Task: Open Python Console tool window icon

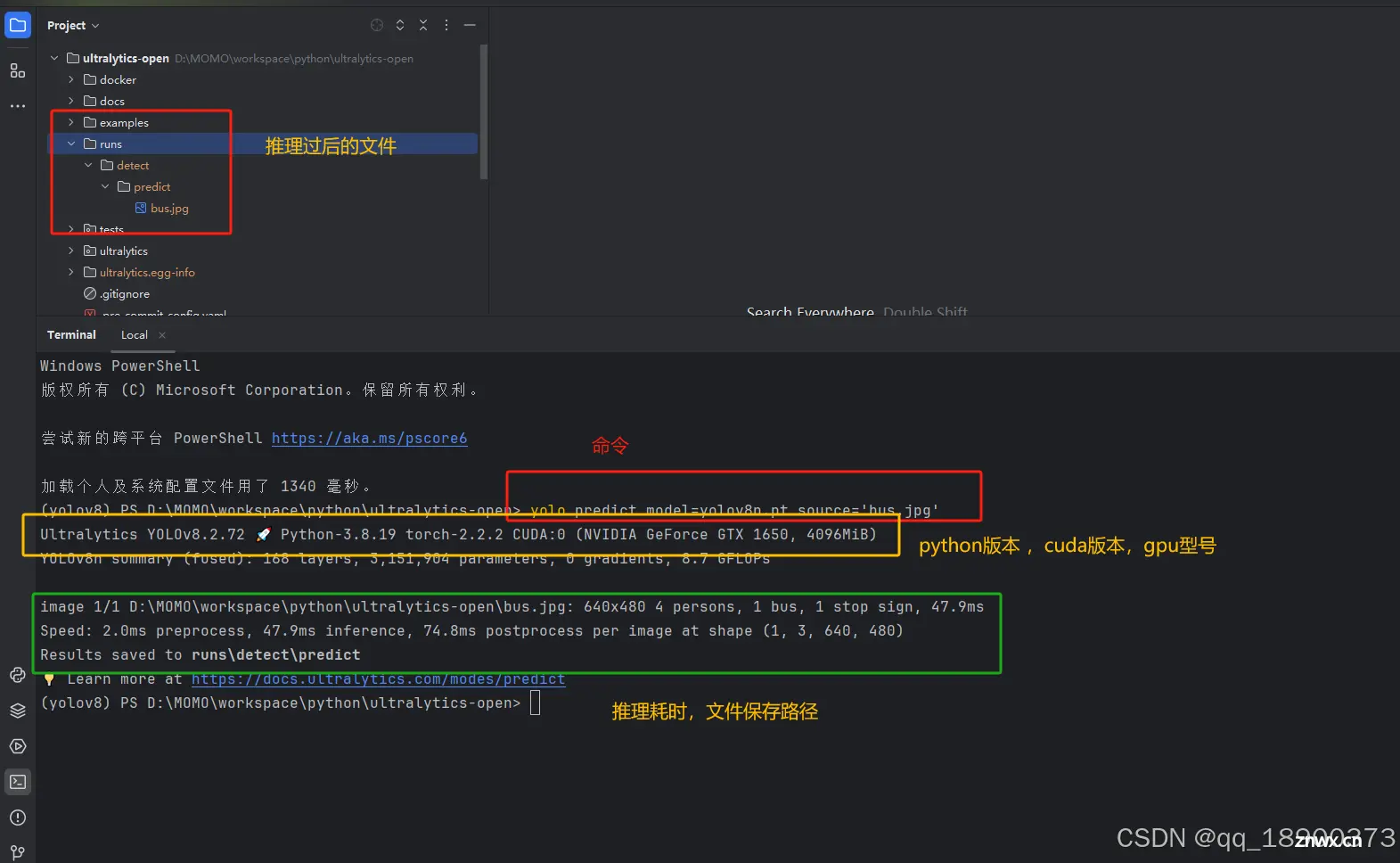Action: pos(18,675)
